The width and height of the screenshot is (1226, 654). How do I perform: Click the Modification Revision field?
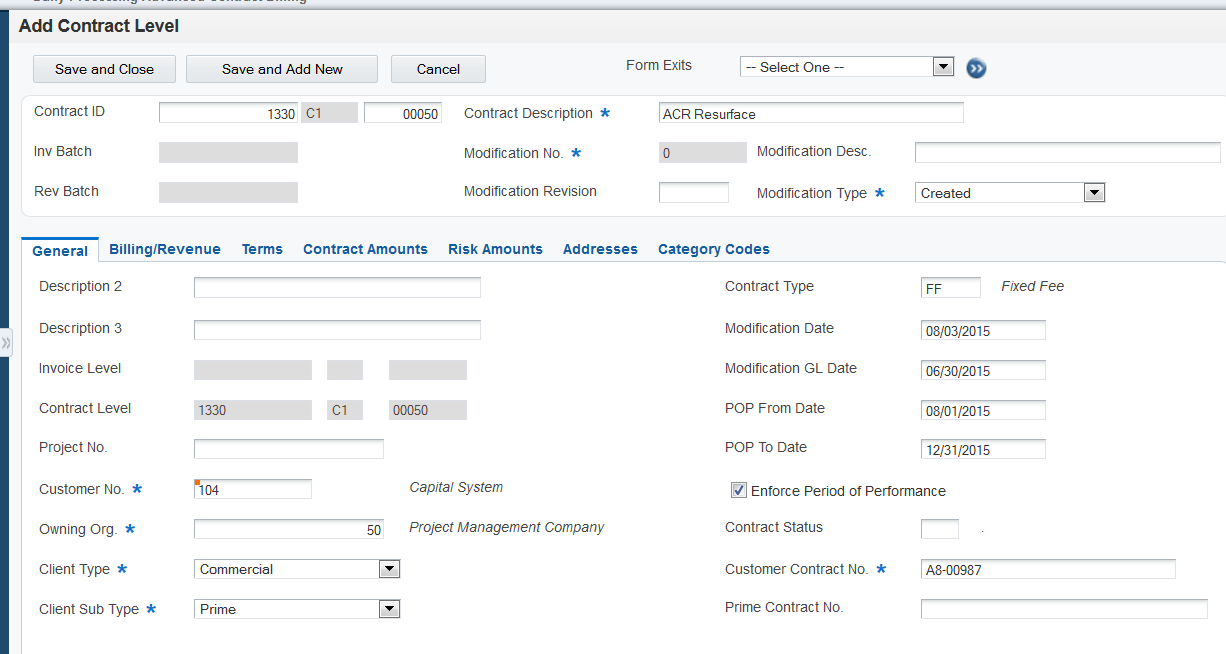point(694,192)
